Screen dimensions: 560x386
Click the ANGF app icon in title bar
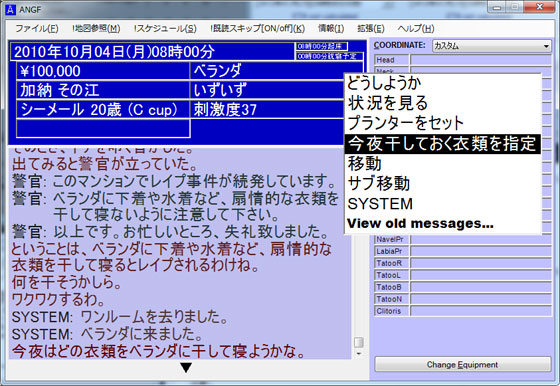(x=11, y=9)
